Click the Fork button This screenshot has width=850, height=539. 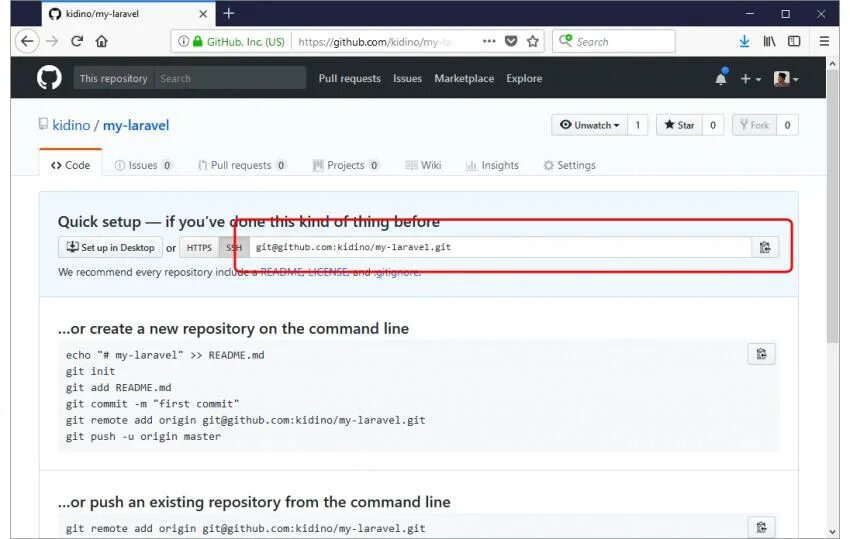[x=755, y=125]
